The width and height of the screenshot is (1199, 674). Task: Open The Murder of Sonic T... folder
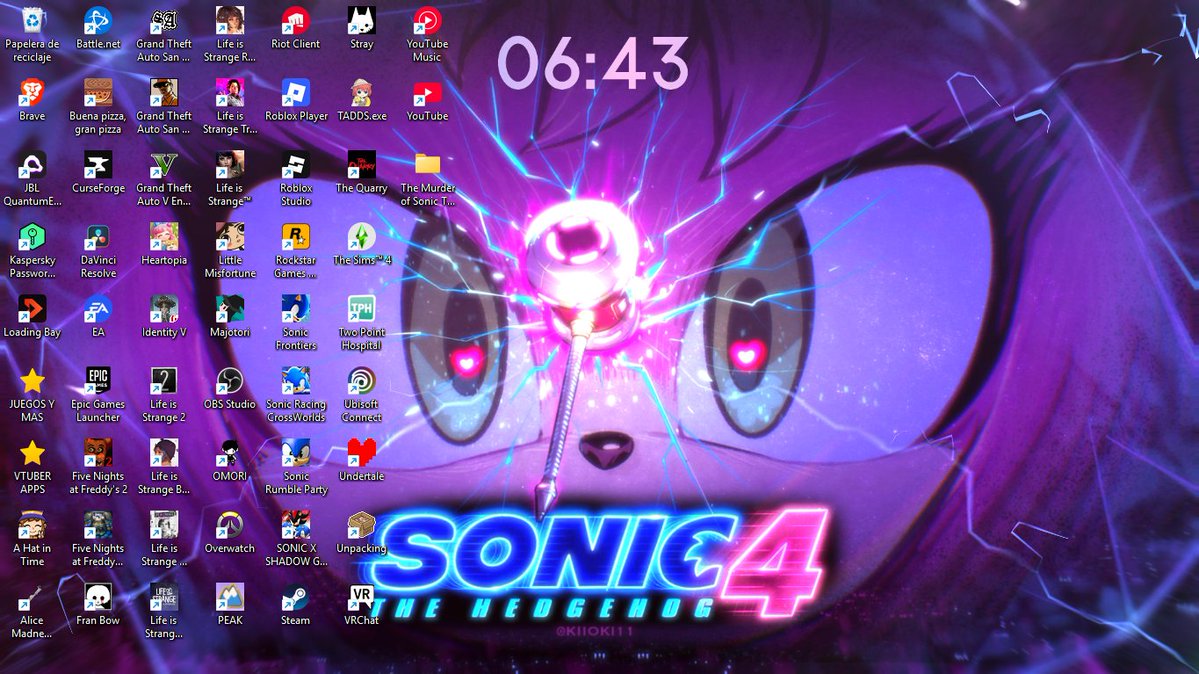[427, 165]
